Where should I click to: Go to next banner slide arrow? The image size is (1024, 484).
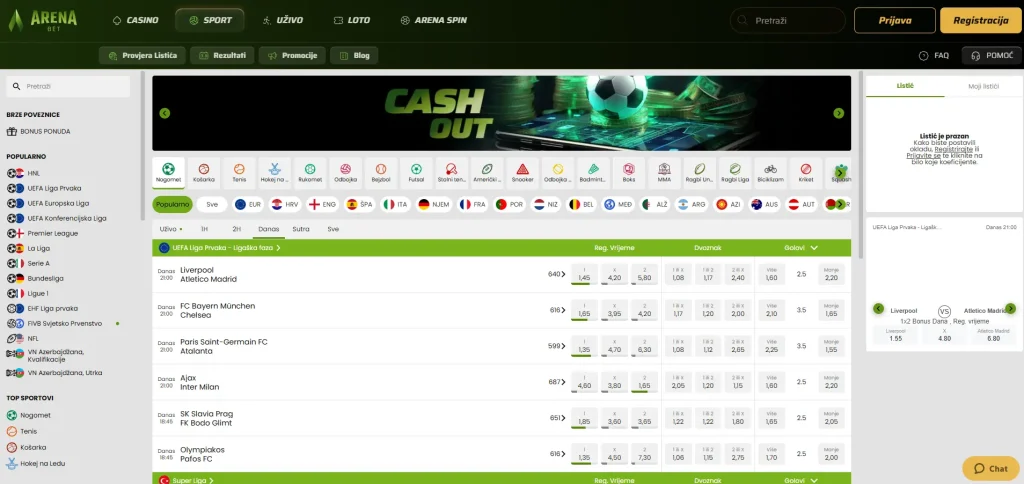tap(839, 113)
